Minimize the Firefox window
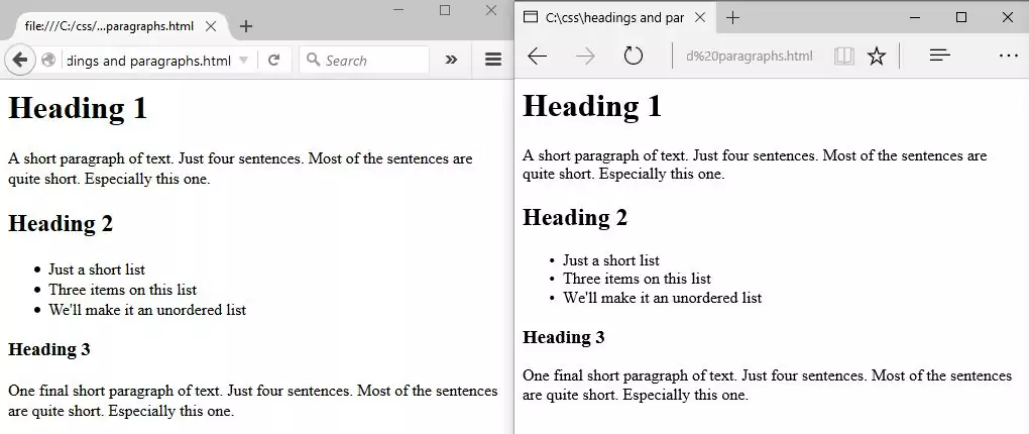This screenshot has width=1029, height=434. (x=398, y=10)
